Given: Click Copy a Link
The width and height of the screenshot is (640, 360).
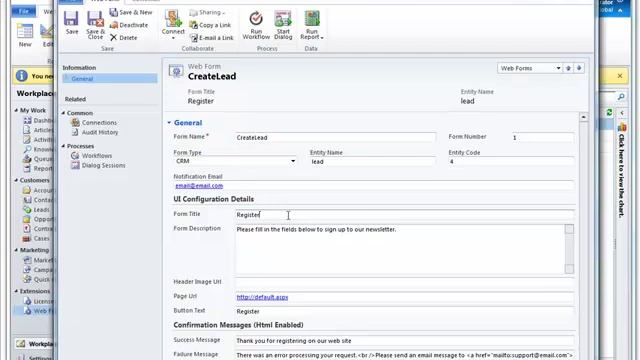Looking at the screenshot, I should [210, 25].
